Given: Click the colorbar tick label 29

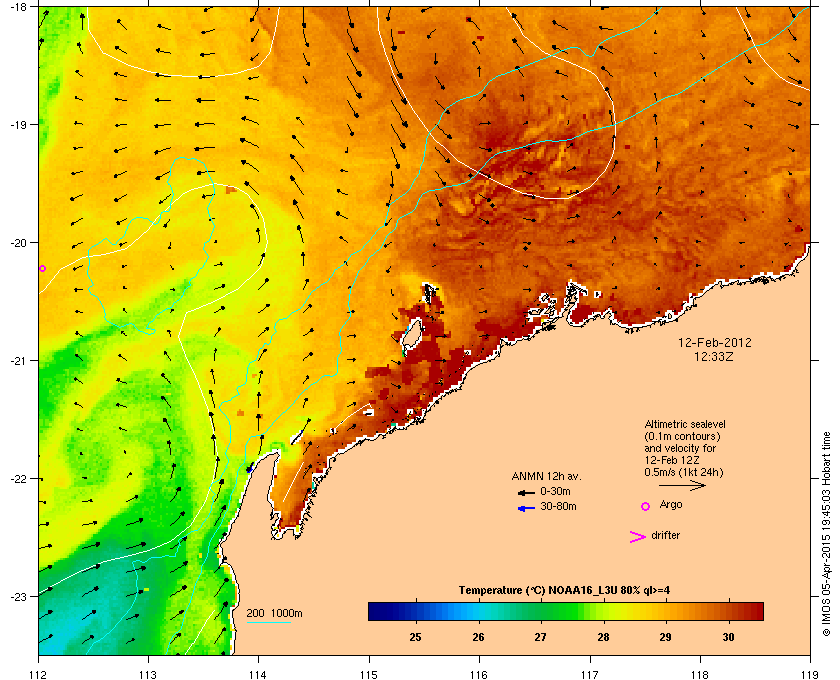Looking at the screenshot, I should pos(665,637).
